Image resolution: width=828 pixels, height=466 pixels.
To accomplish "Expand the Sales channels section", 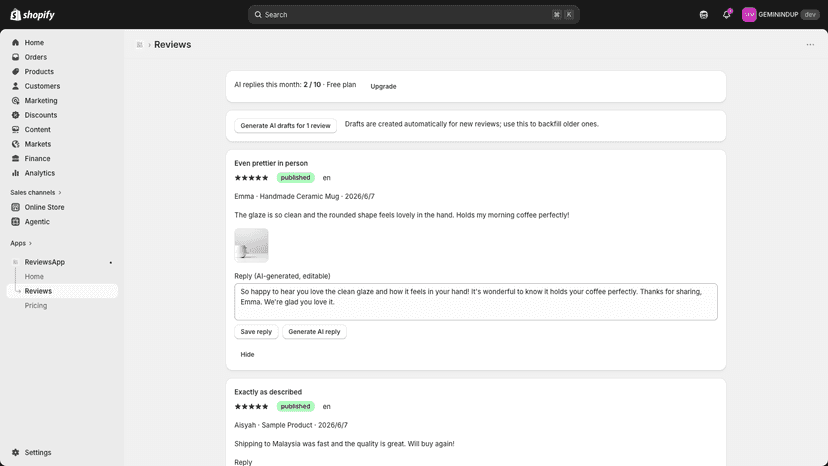I will click(x=35, y=192).
